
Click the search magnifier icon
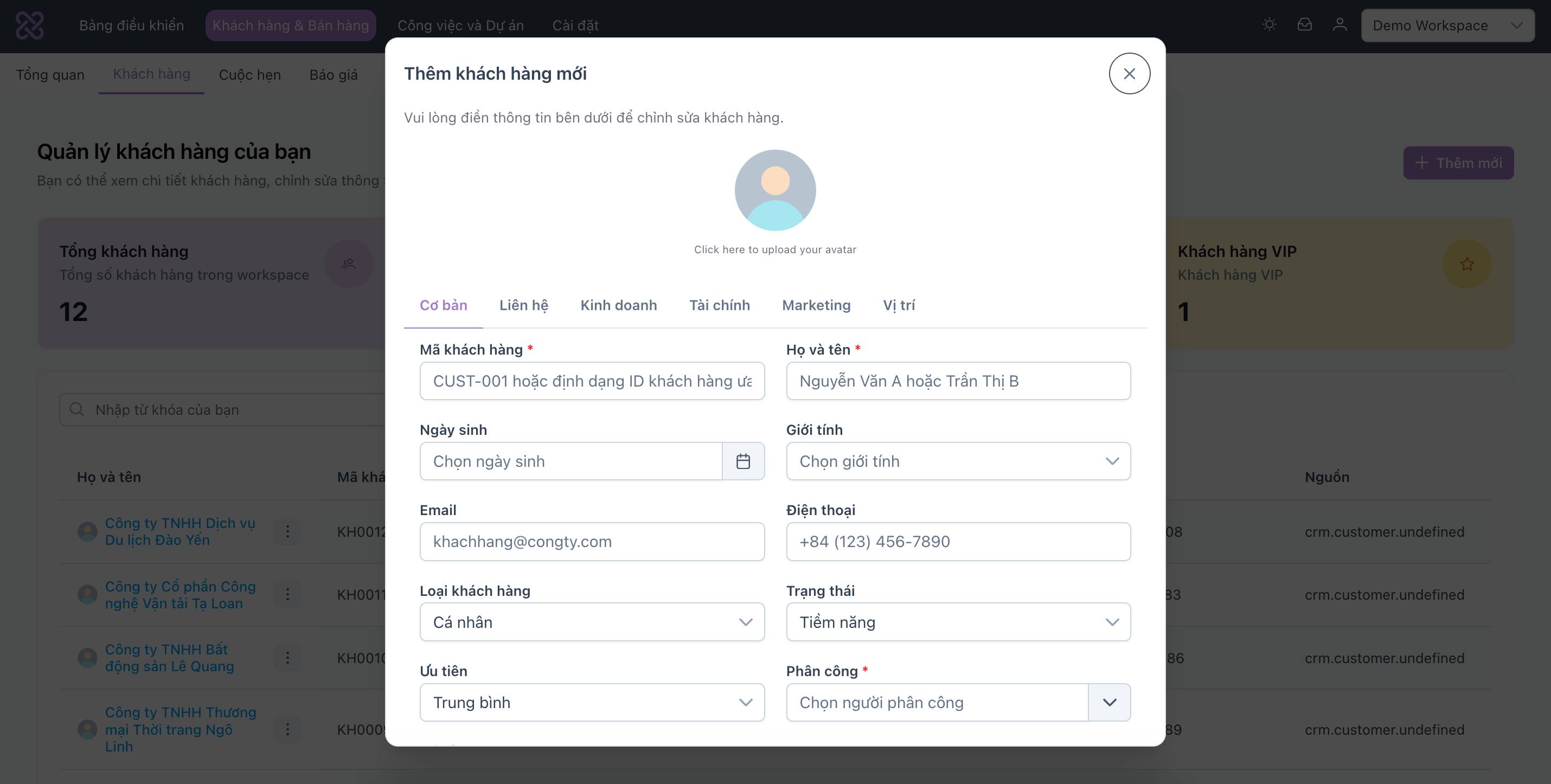point(76,409)
